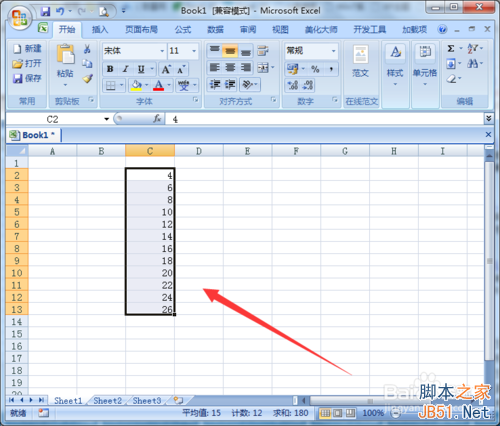Click the Cut scissors icon

[x=87, y=49]
